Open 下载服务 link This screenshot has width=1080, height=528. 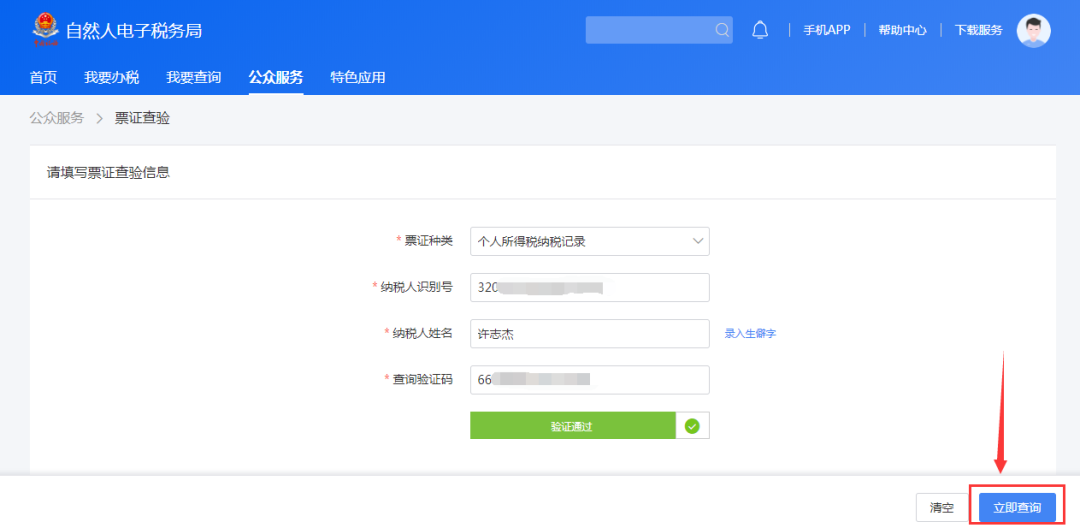978,30
